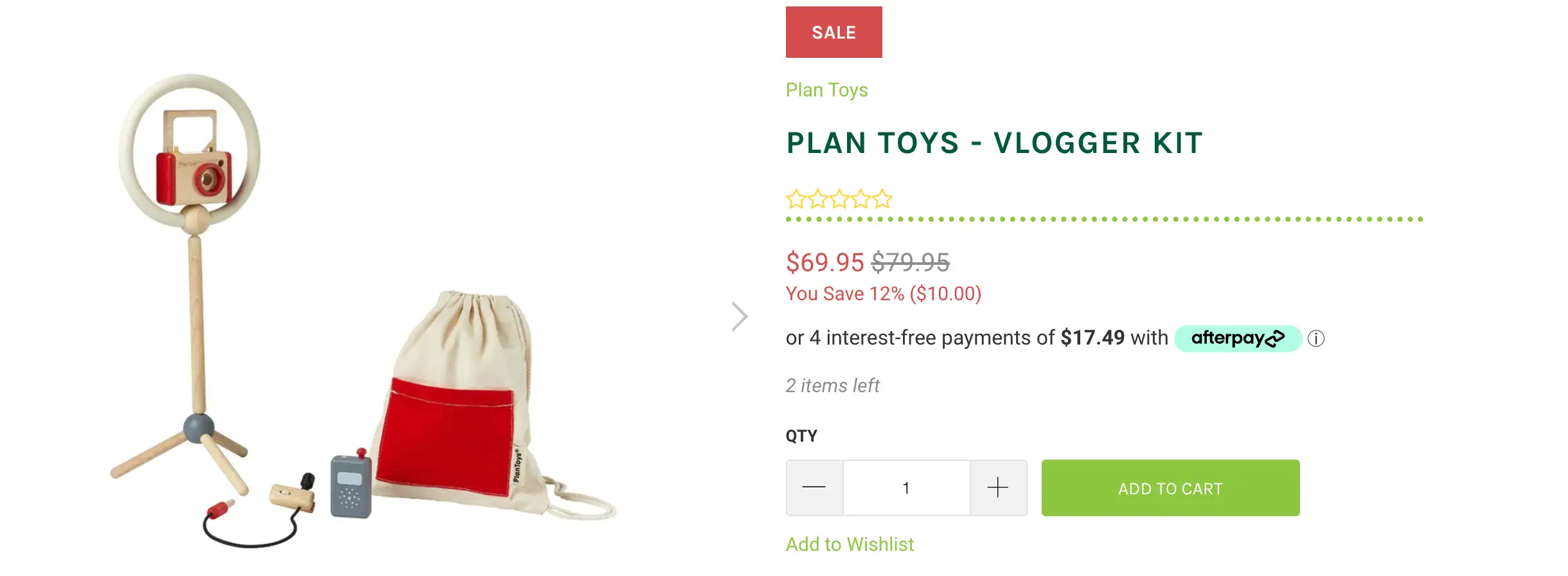Focus the quantity input field
1568x576 pixels.
906,488
